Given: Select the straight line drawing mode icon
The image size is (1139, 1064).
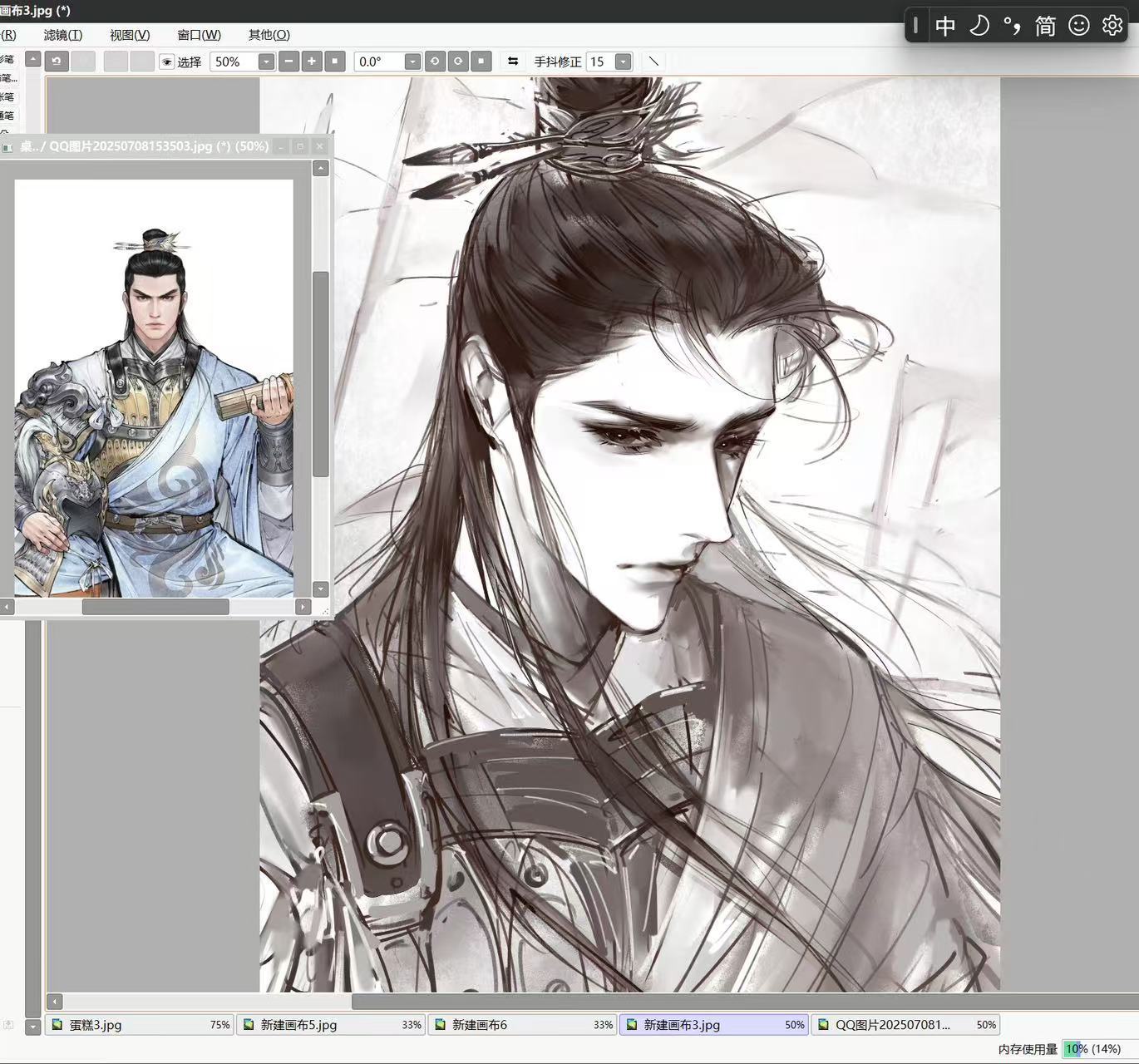Looking at the screenshot, I should click(x=653, y=62).
